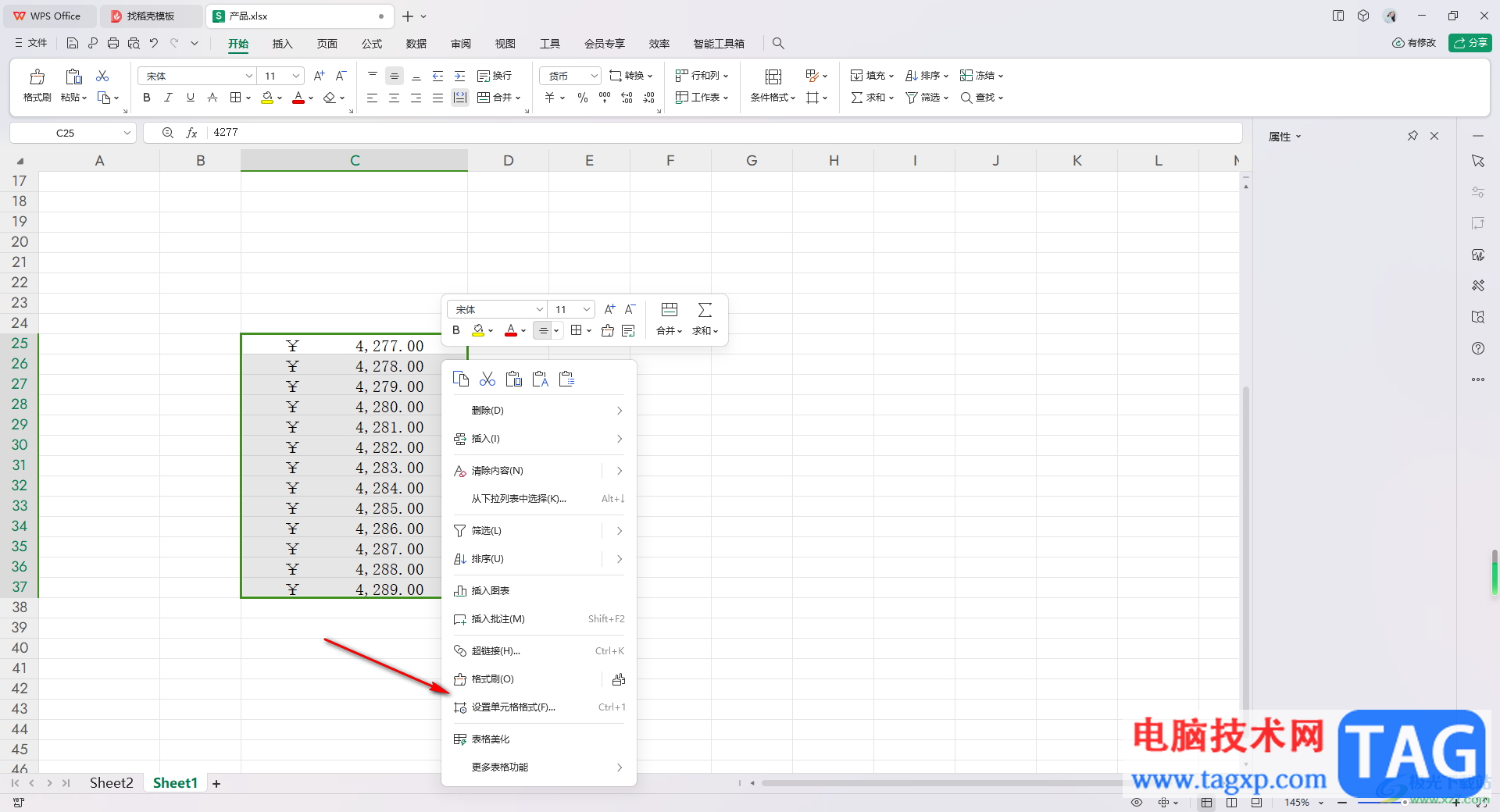Click the Percent style icon

click(x=583, y=98)
